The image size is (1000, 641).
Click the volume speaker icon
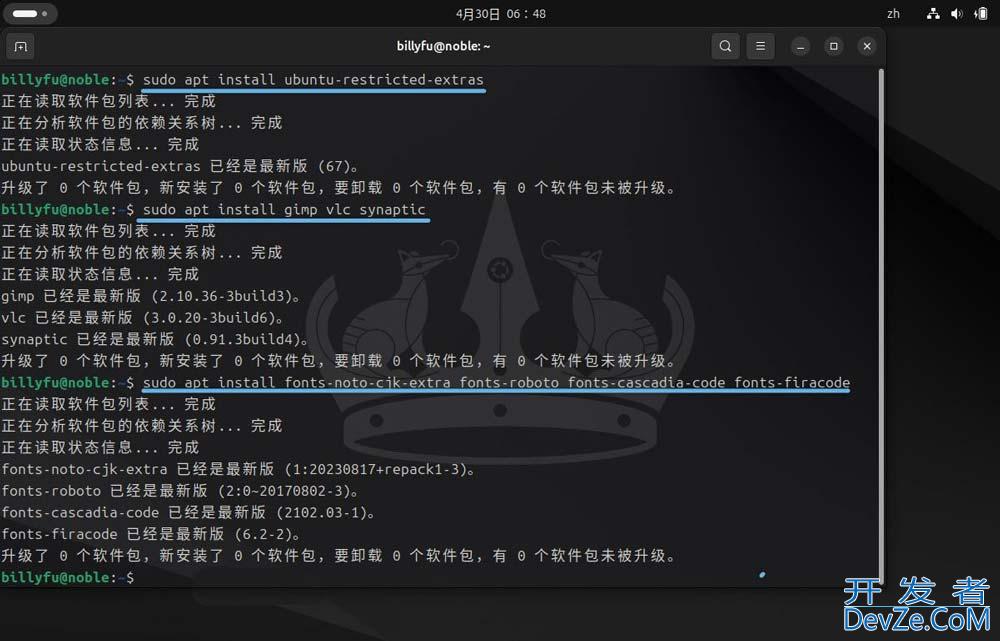point(957,13)
